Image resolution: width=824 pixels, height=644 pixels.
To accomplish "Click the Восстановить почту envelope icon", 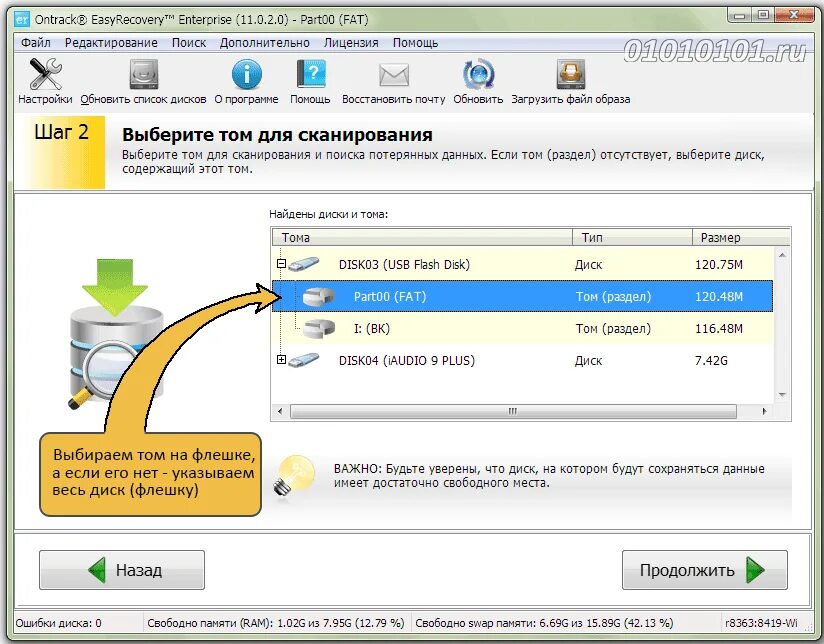I will (x=394, y=75).
